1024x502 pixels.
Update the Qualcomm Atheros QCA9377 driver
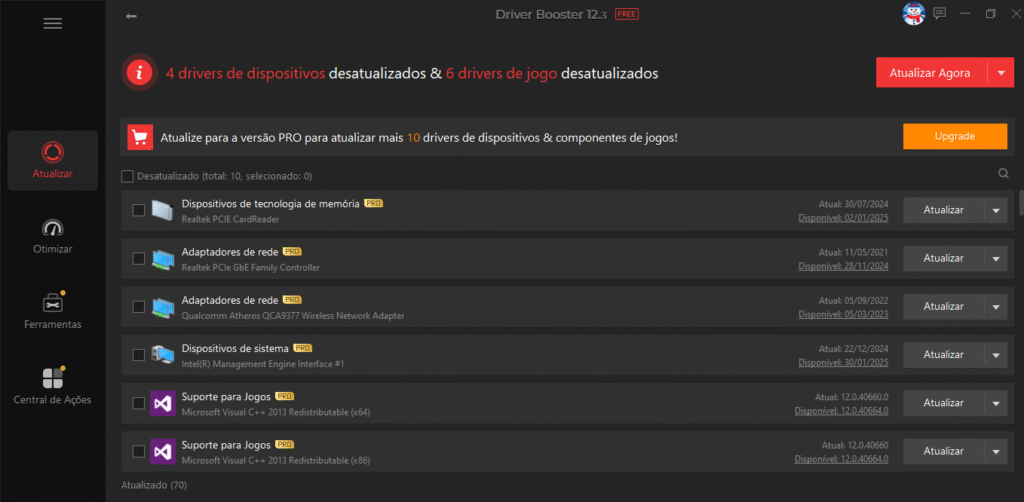point(943,307)
